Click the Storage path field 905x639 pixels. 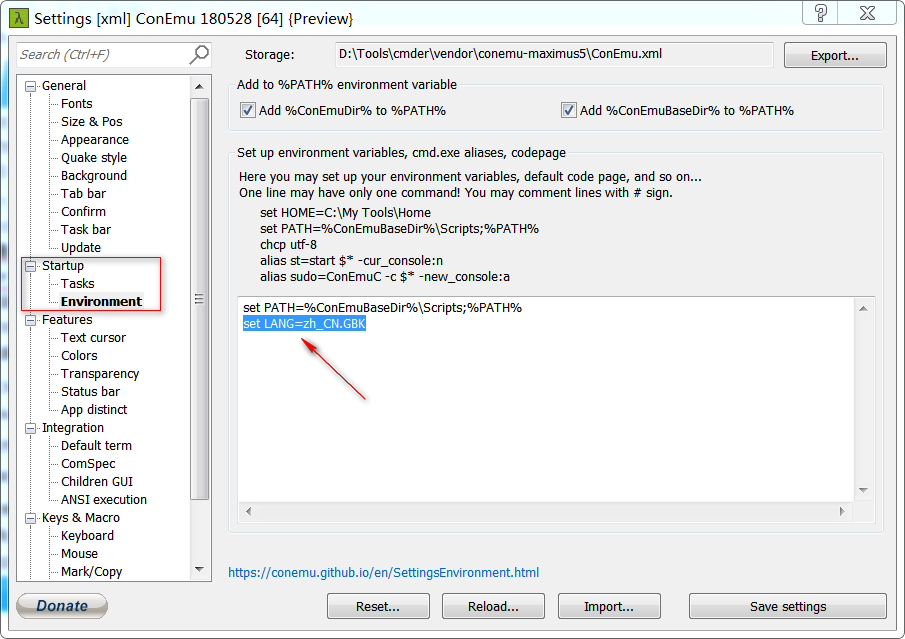(x=554, y=54)
